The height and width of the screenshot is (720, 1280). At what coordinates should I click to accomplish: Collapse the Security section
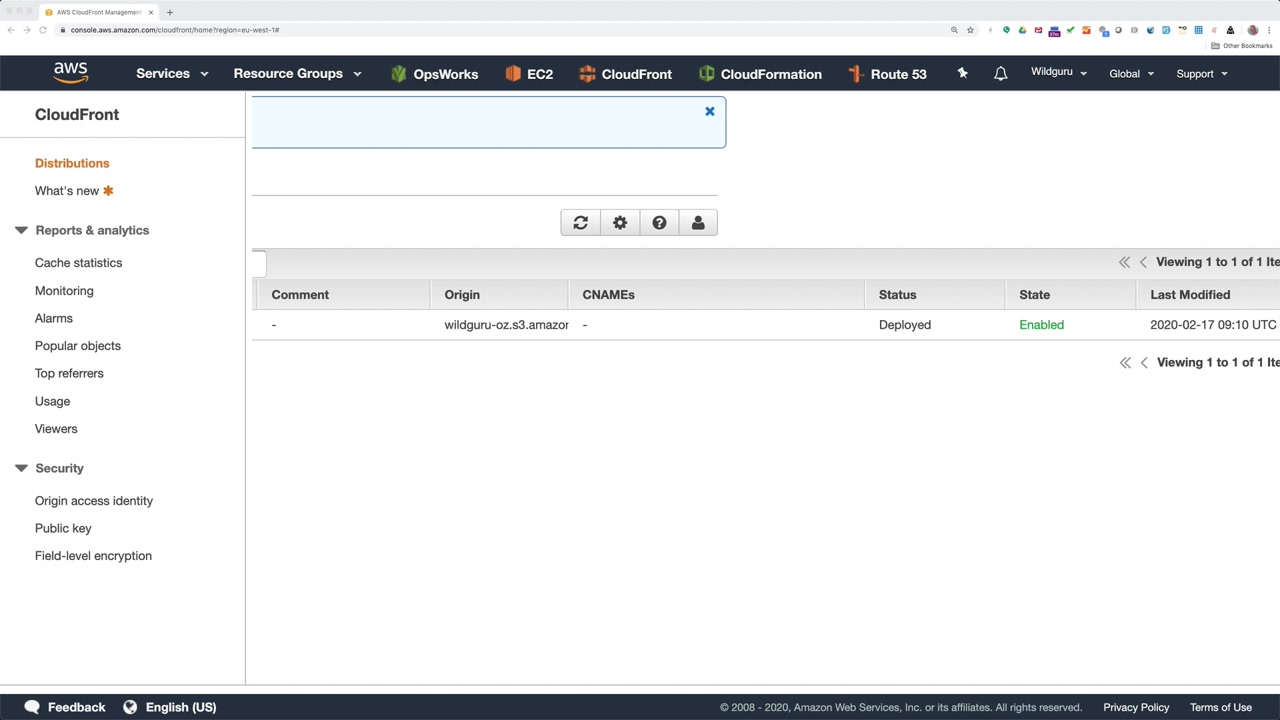click(21, 468)
